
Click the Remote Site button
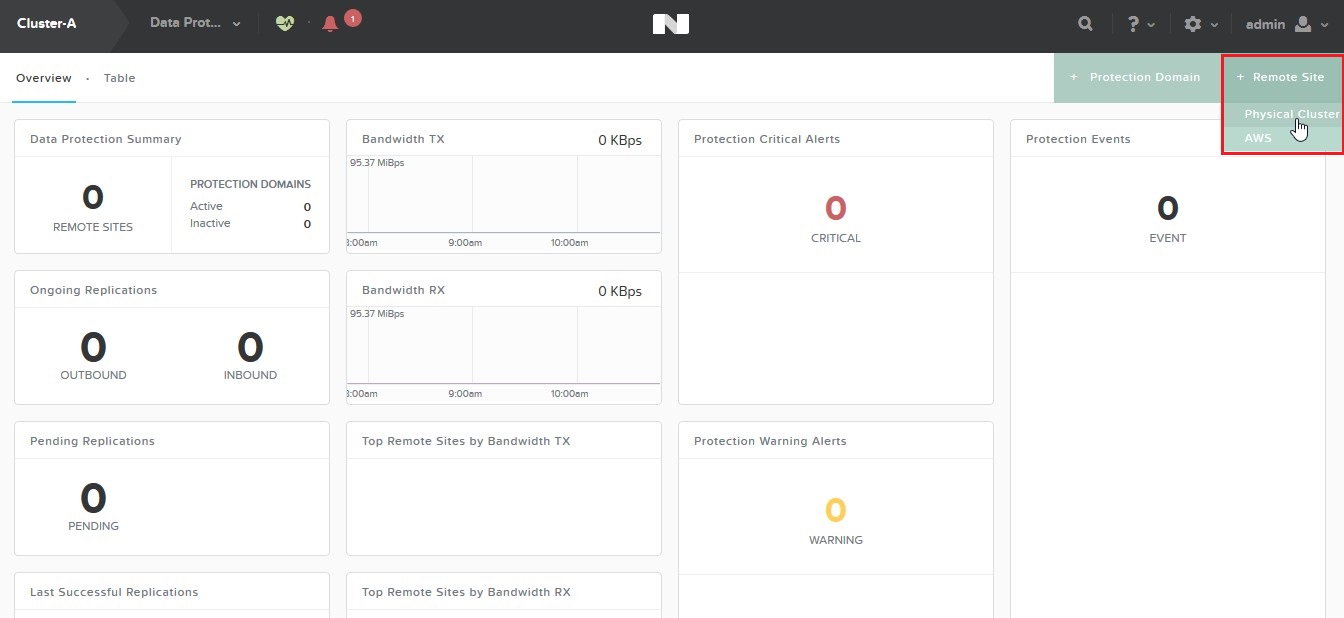click(x=1281, y=77)
